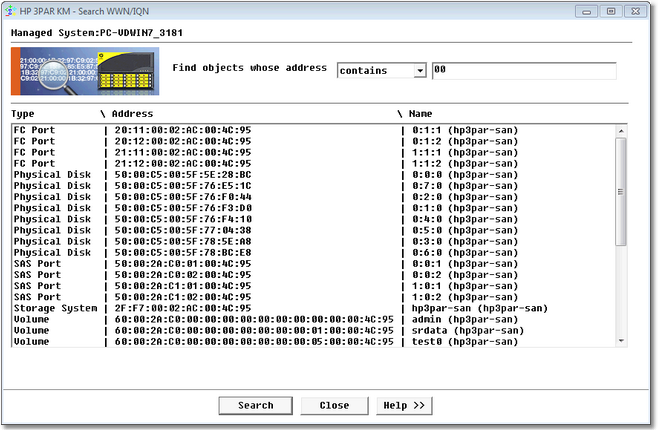Image resolution: width=658 pixels, height=432 pixels.
Task: Click name 1:1:2 (hp3par-san)
Action: [465, 164]
